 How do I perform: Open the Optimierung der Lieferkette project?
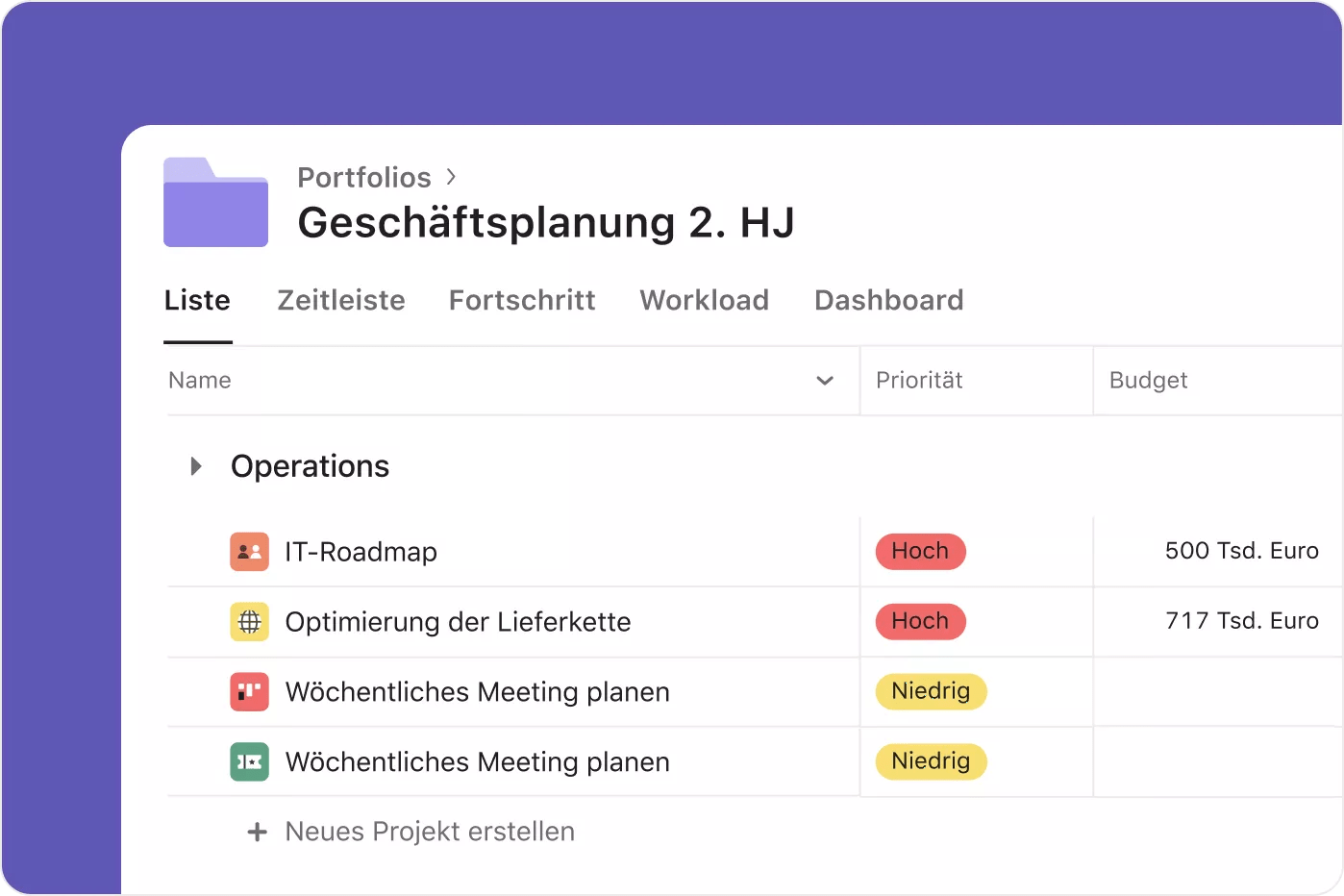[x=458, y=622]
